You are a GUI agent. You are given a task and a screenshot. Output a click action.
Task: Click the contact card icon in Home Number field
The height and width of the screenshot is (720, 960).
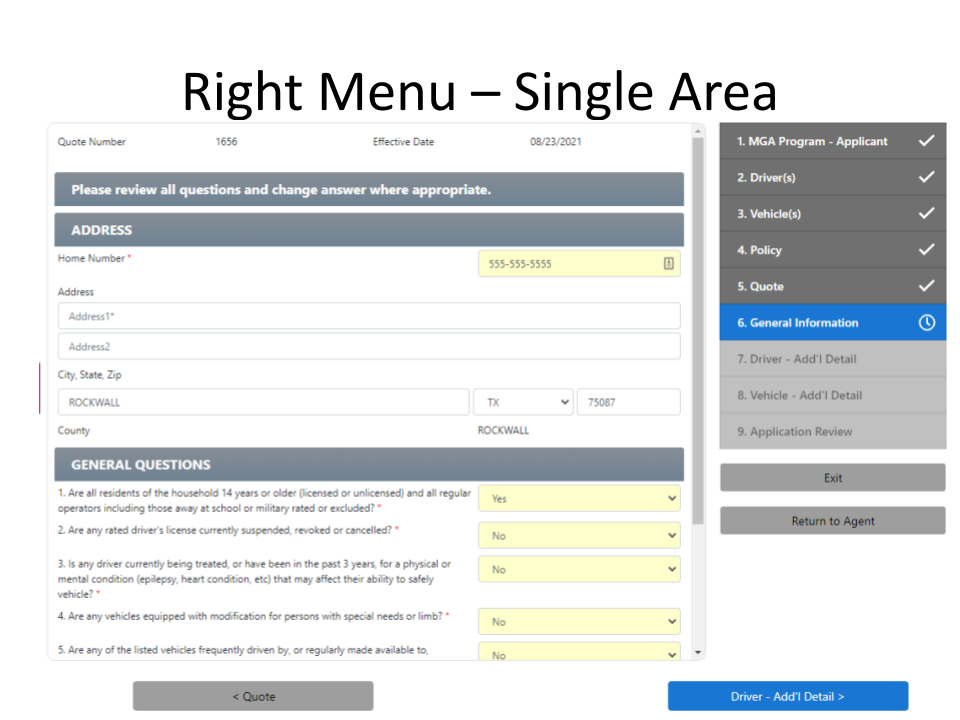coord(668,264)
